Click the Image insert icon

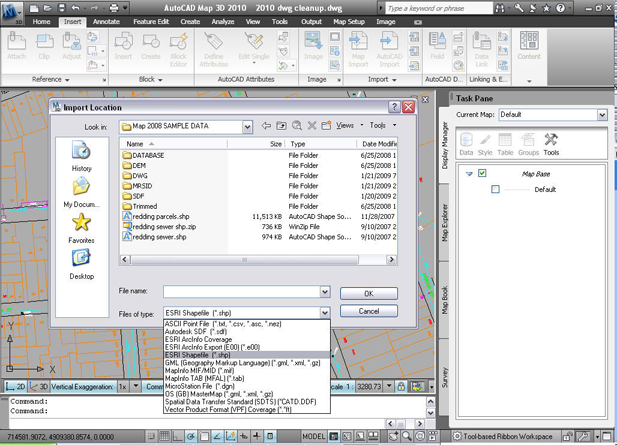314,46
